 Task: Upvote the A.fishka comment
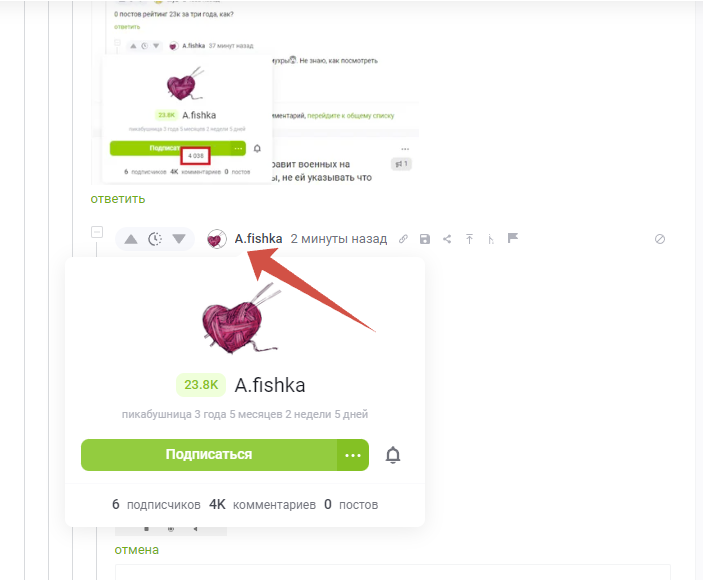click(x=130, y=239)
